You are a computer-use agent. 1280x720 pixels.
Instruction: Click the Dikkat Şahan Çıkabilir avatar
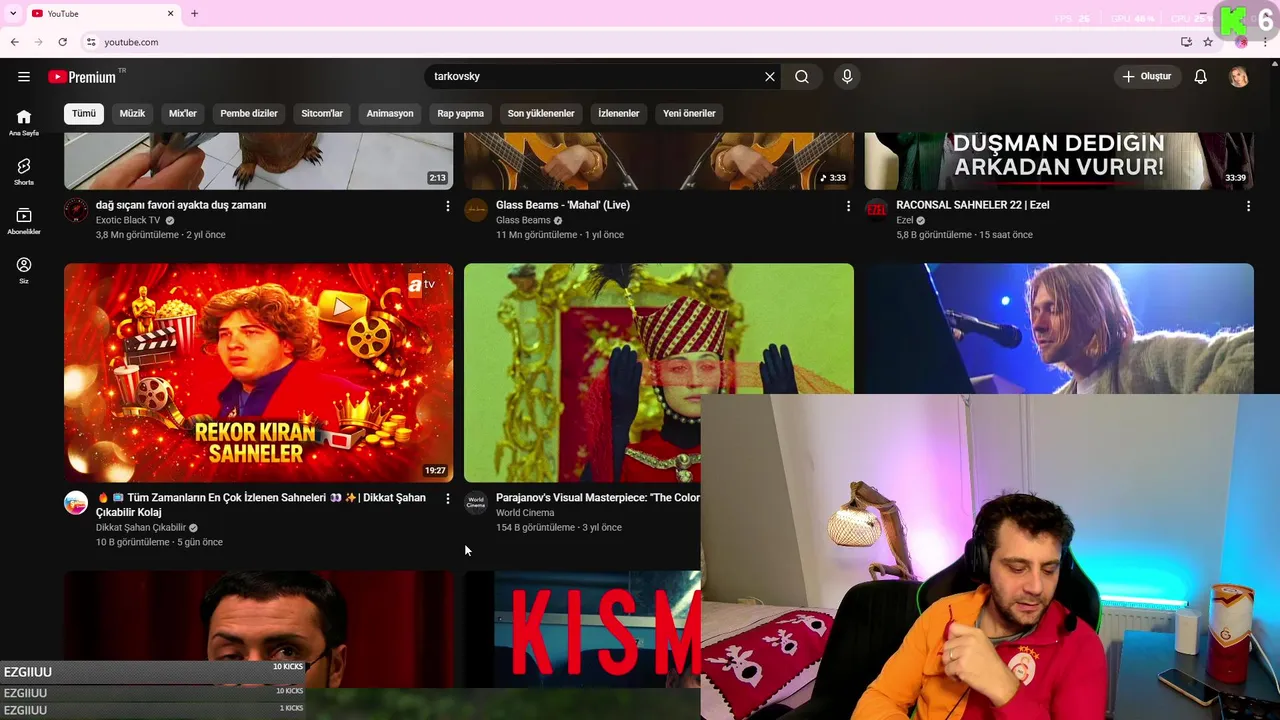point(76,503)
